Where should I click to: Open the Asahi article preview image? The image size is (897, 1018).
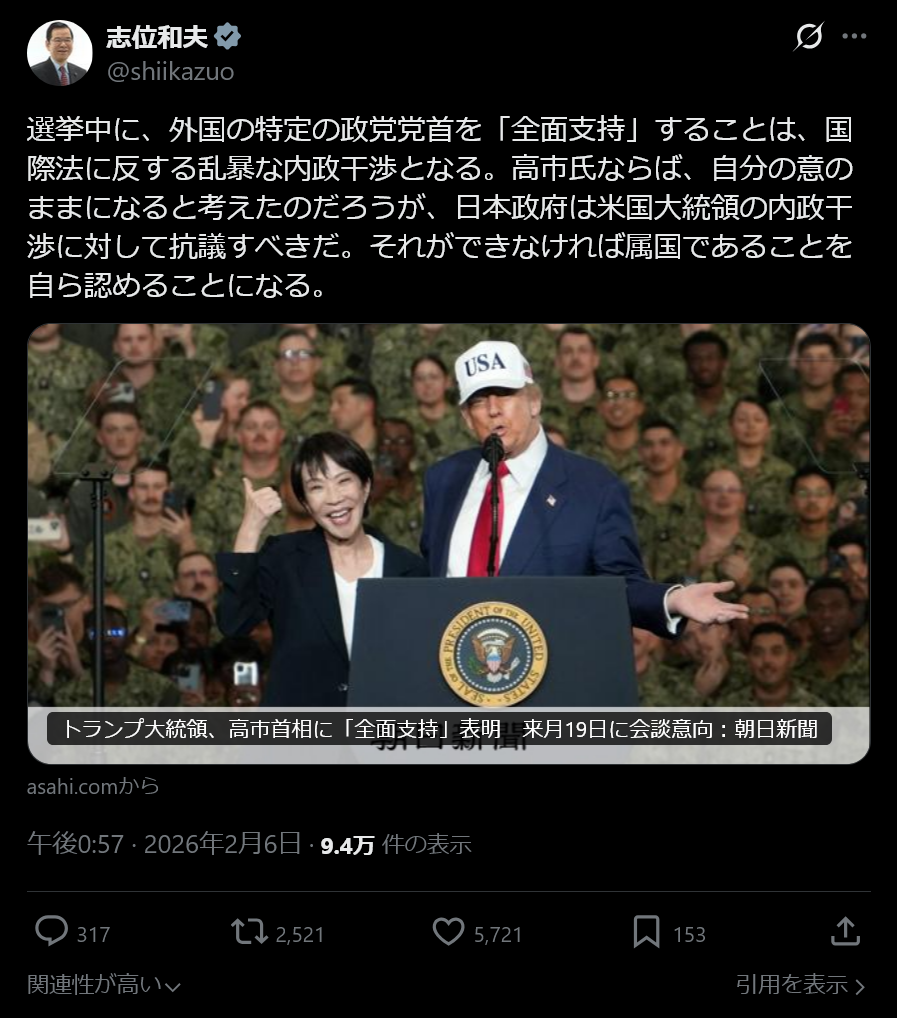pyautogui.click(x=448, y=543)
